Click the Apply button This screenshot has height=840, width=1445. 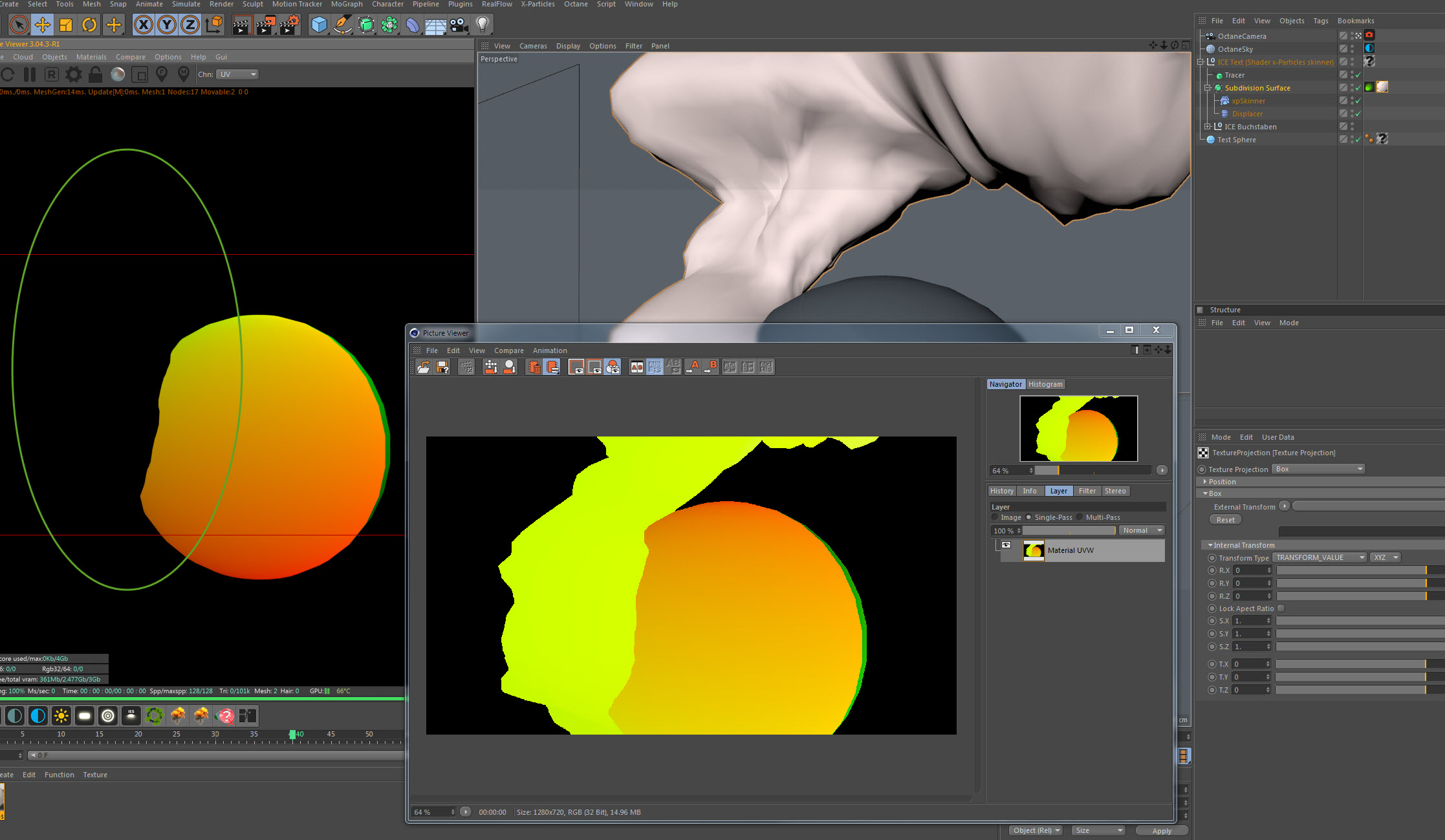[x=1161, y=831]
